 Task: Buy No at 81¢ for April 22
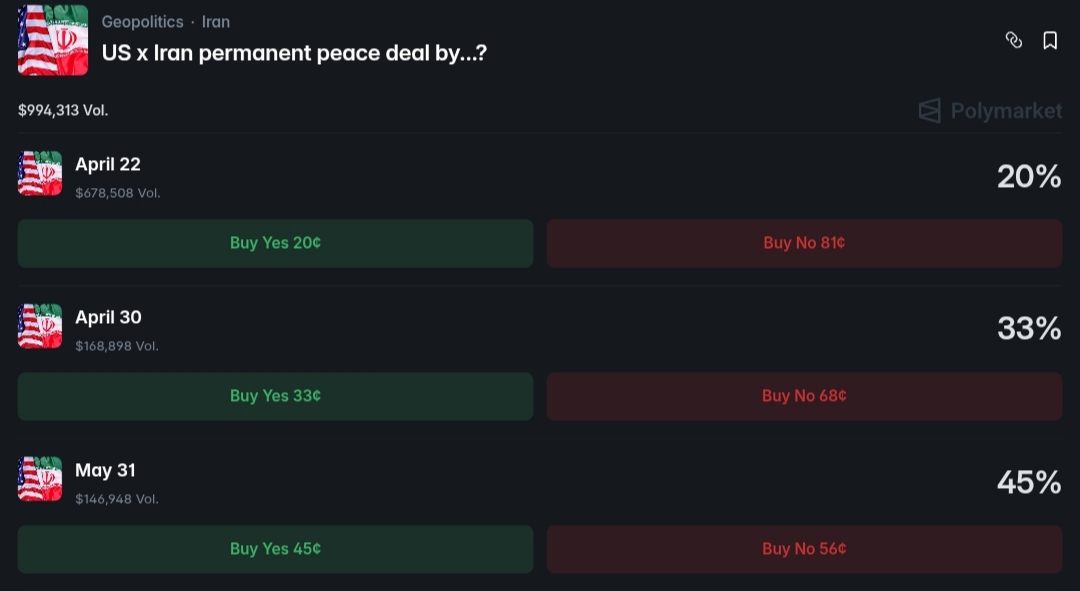(x=804, y=243)
